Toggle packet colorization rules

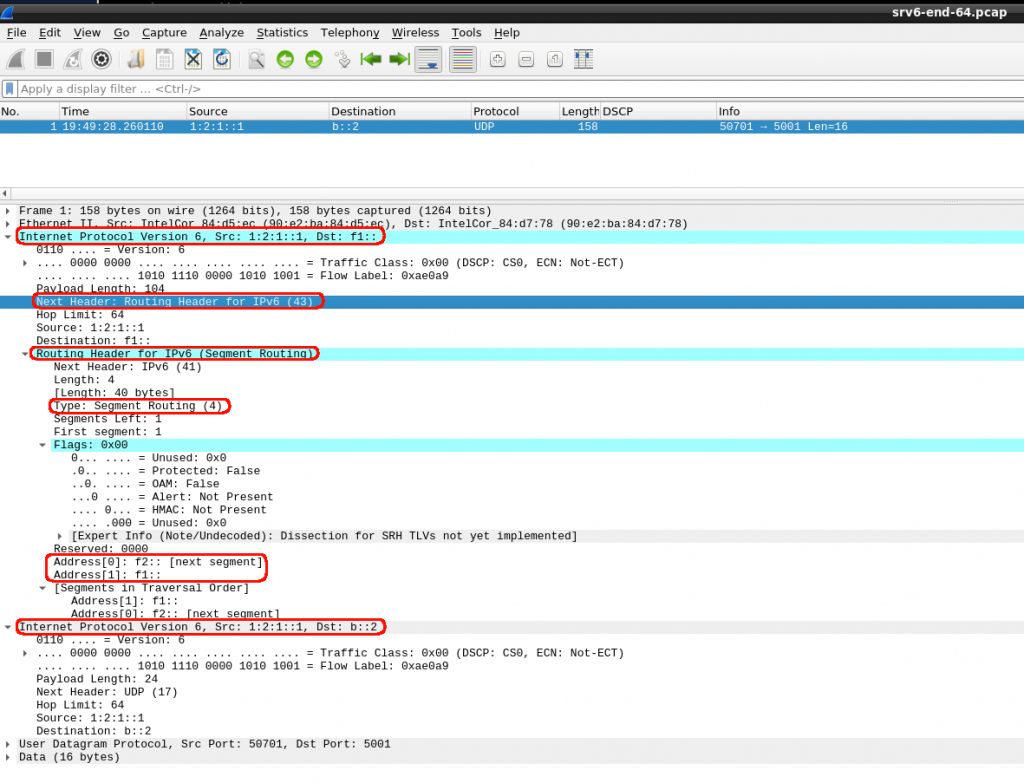[x=462, y=59]
